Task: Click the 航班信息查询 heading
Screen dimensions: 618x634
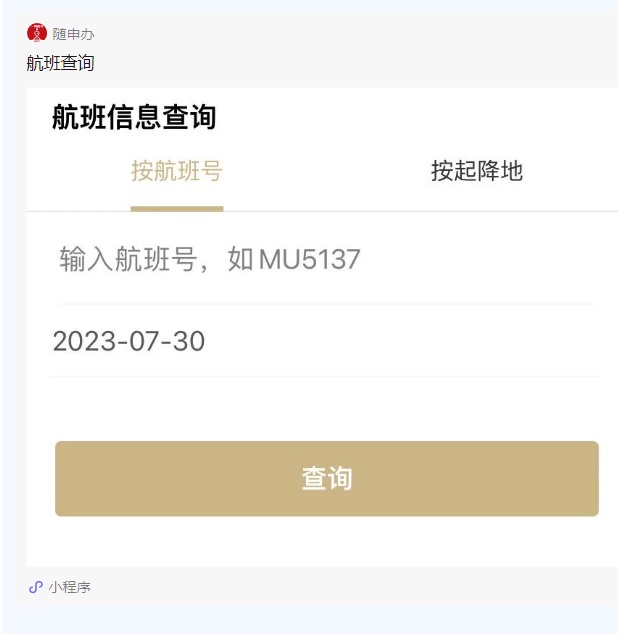Action: pos(134,118)
